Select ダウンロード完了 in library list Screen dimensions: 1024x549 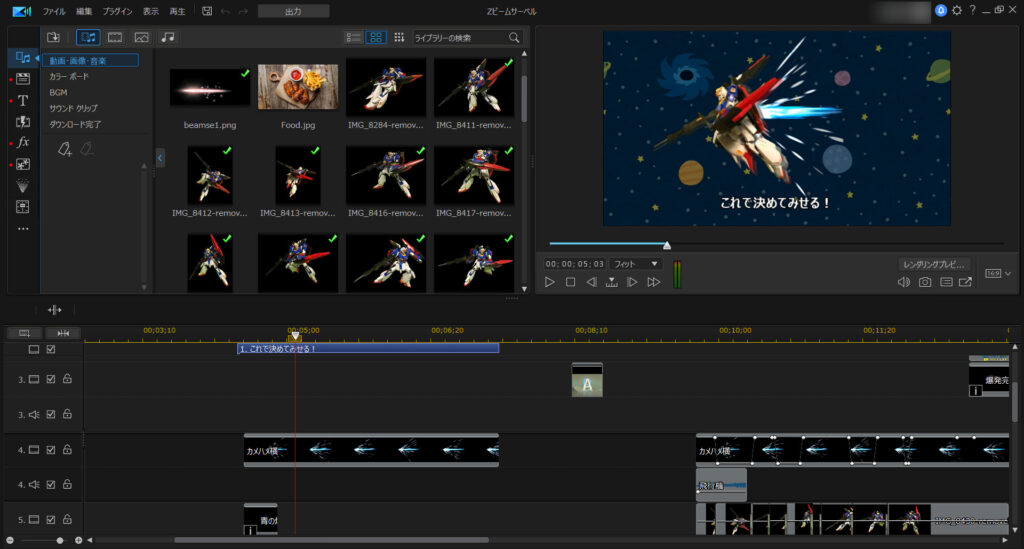coord(75,124)
